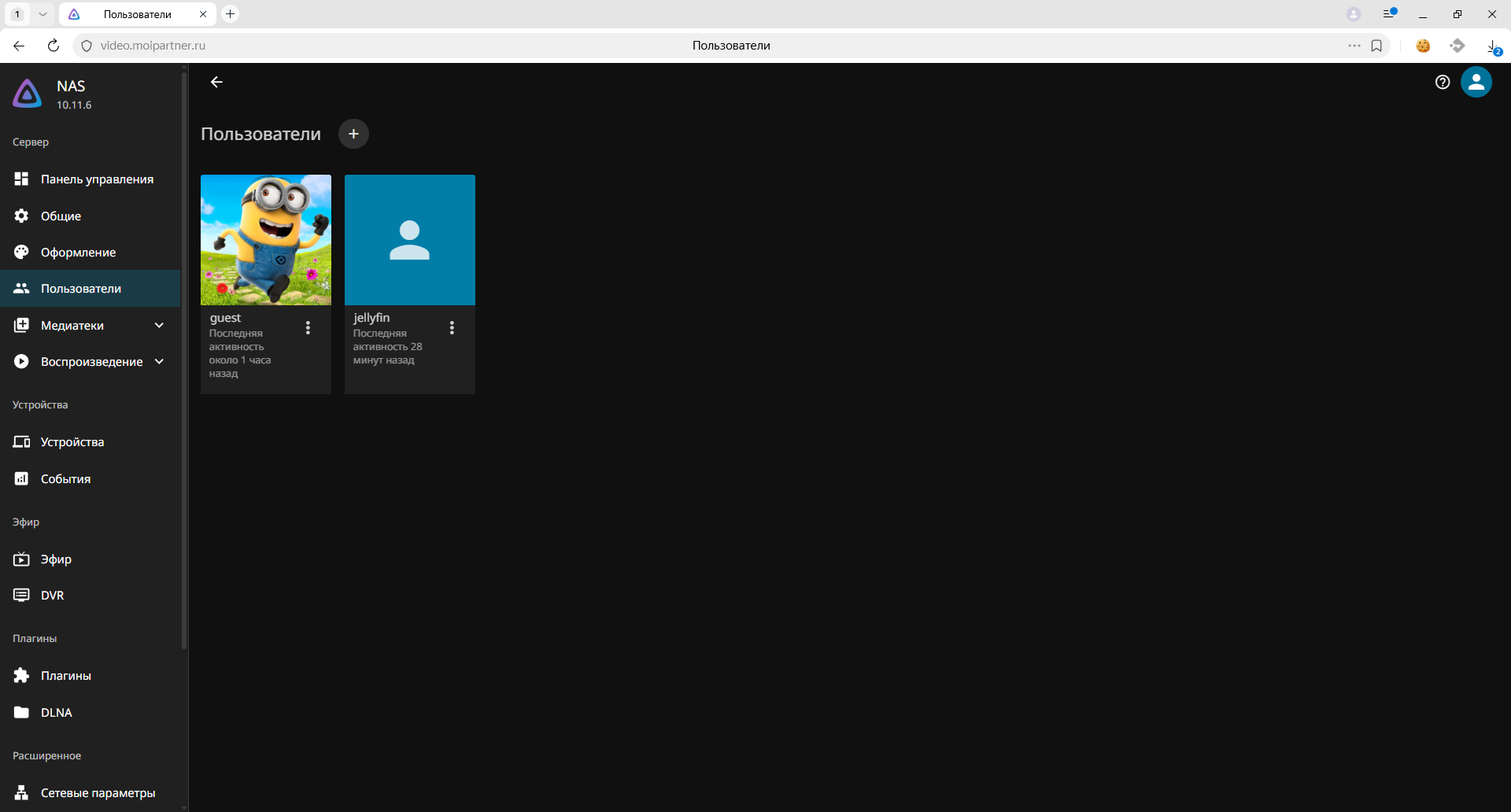Open Панель управления in sidebar
This screenshot has height=812, width=1511.
[97, 179]
